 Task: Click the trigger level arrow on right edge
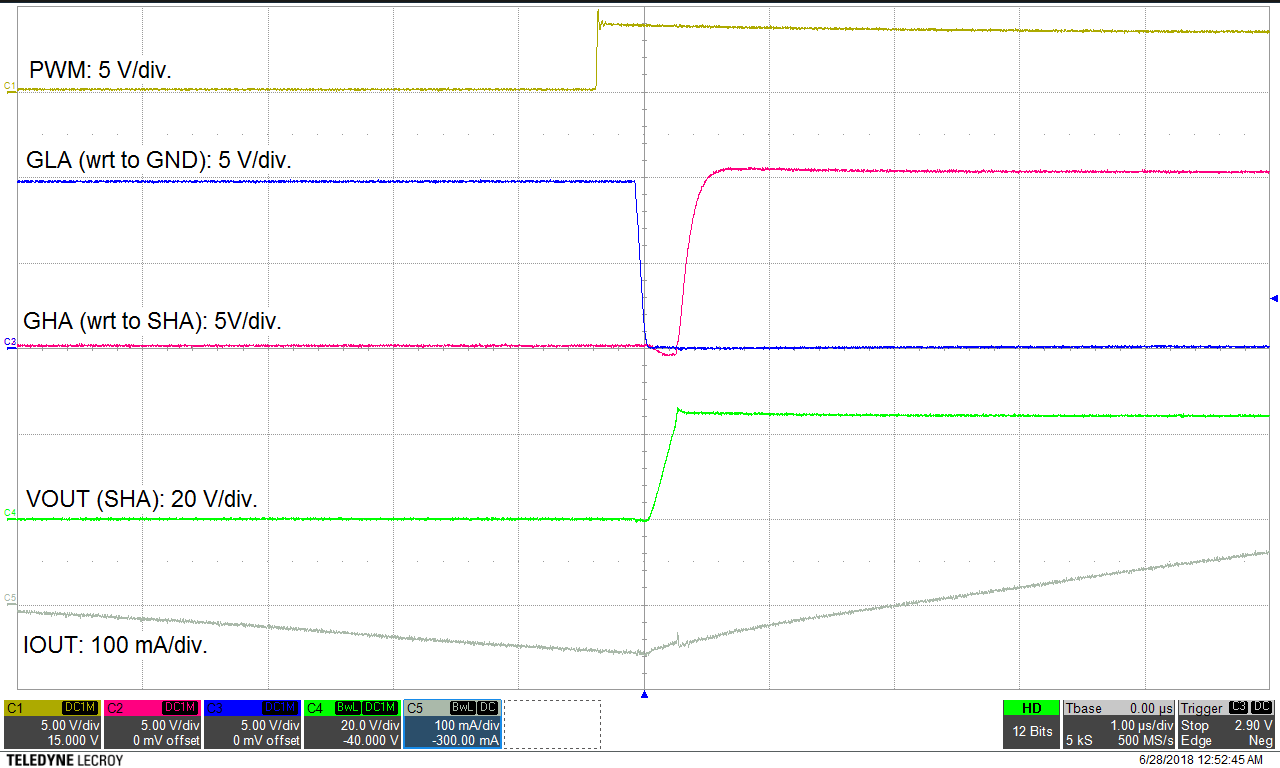click(1273, 297)
